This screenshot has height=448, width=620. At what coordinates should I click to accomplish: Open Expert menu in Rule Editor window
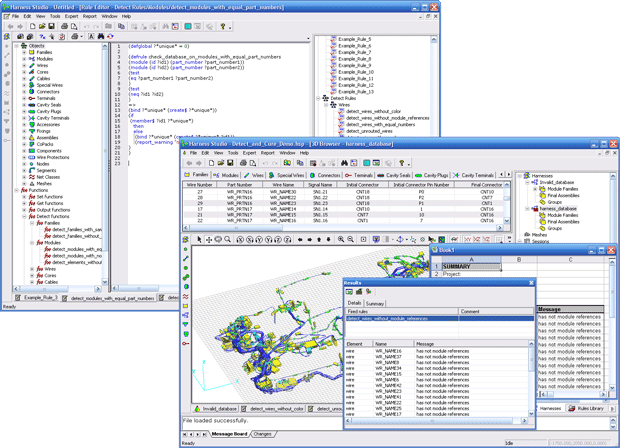pos(71,16)
